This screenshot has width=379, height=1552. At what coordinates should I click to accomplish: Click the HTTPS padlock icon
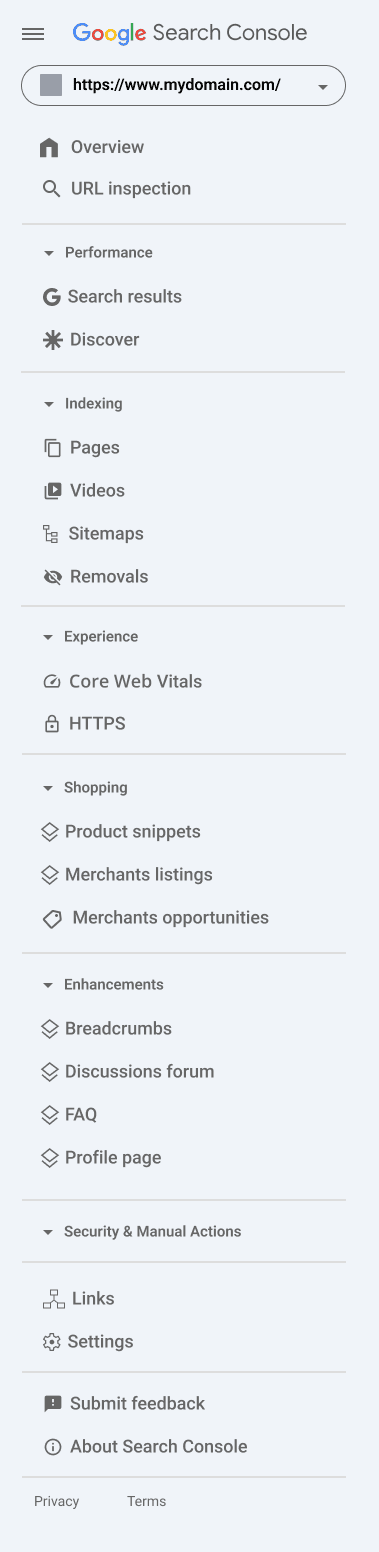coord(52,724)
